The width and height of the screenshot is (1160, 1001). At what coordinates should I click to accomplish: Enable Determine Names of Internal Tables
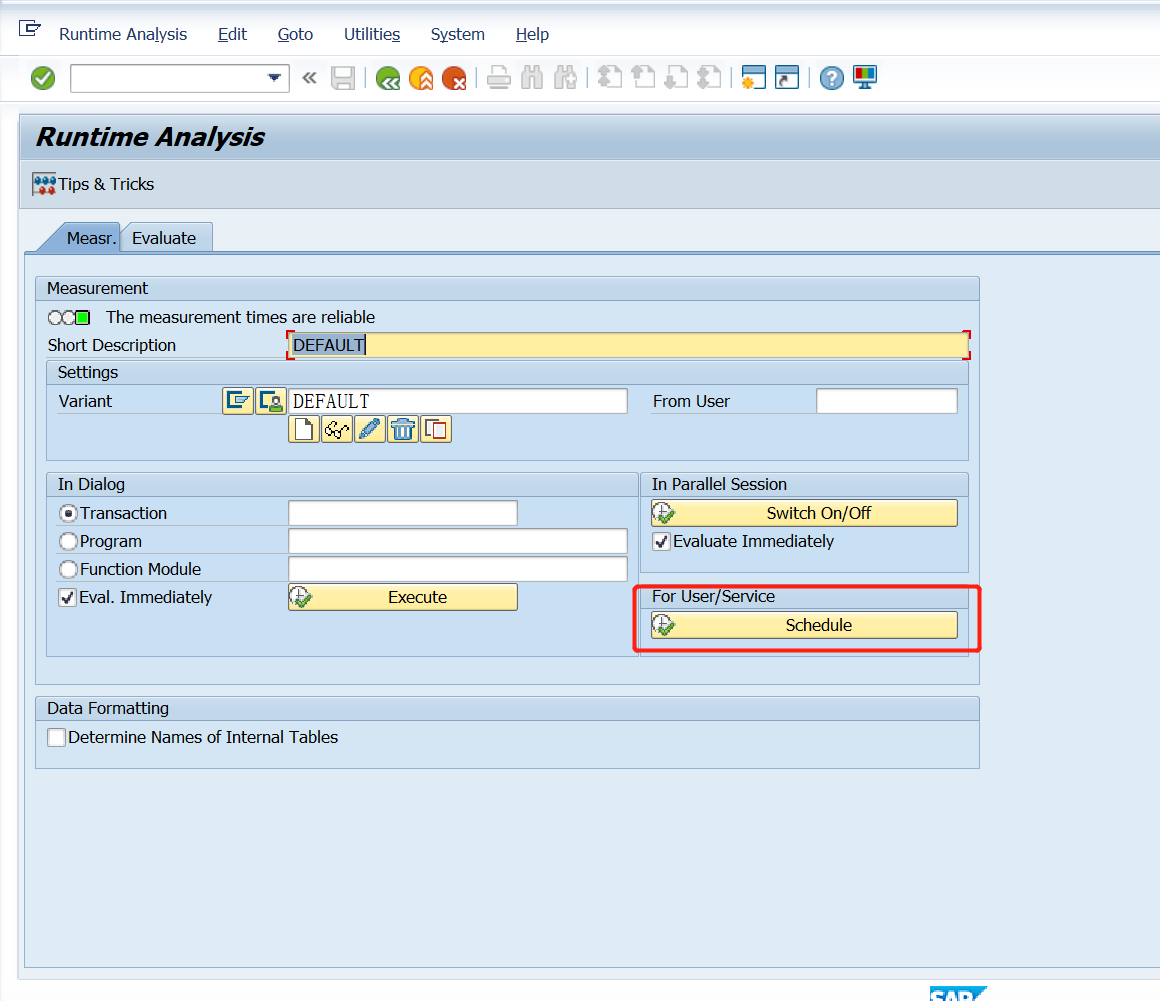coord(56,737)
